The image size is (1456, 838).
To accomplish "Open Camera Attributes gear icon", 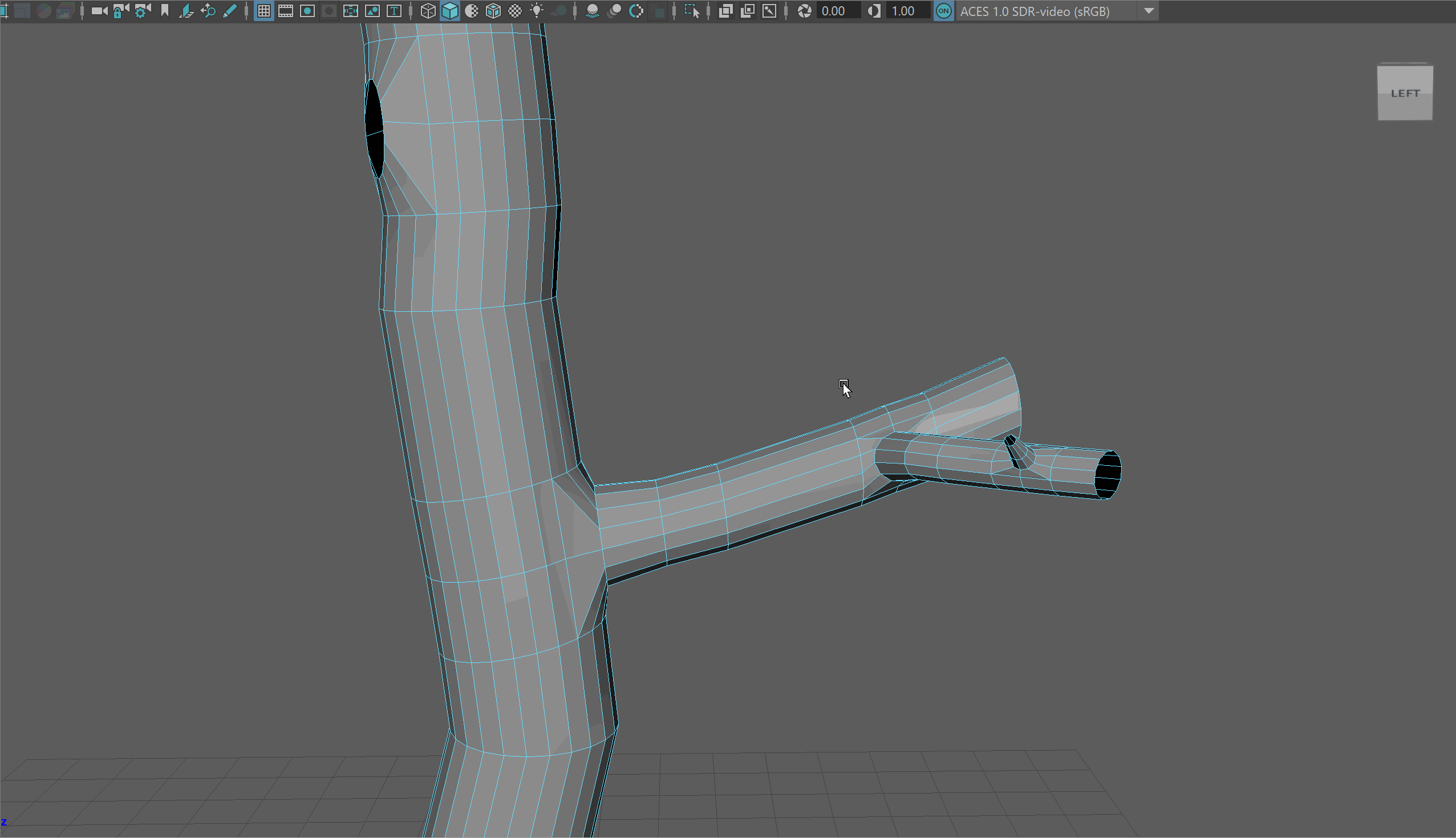I will [x=142, y=11].
